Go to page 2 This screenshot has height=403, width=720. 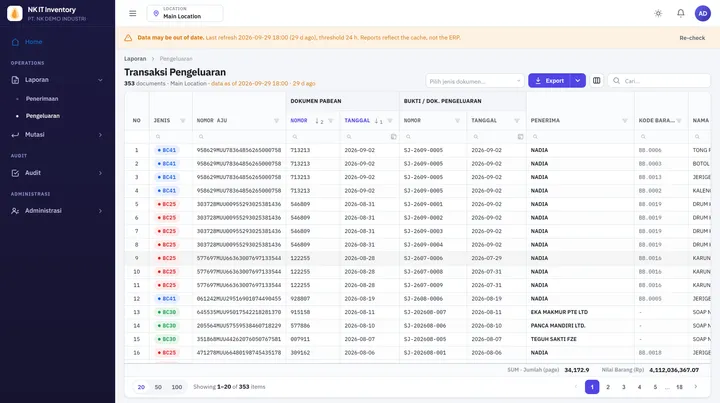pyautogui.click(x=608, y=387)
